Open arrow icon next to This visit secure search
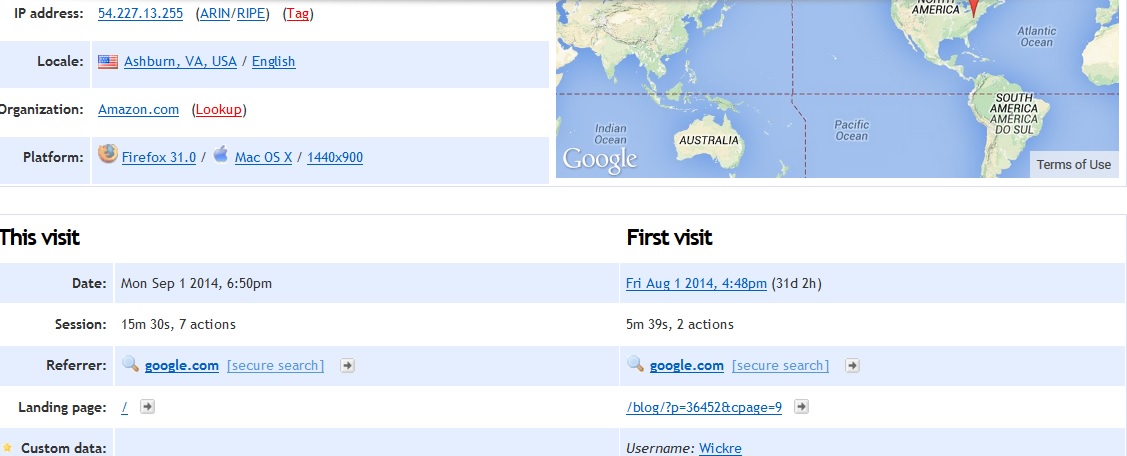1127x456 pixels. point(346,366)
